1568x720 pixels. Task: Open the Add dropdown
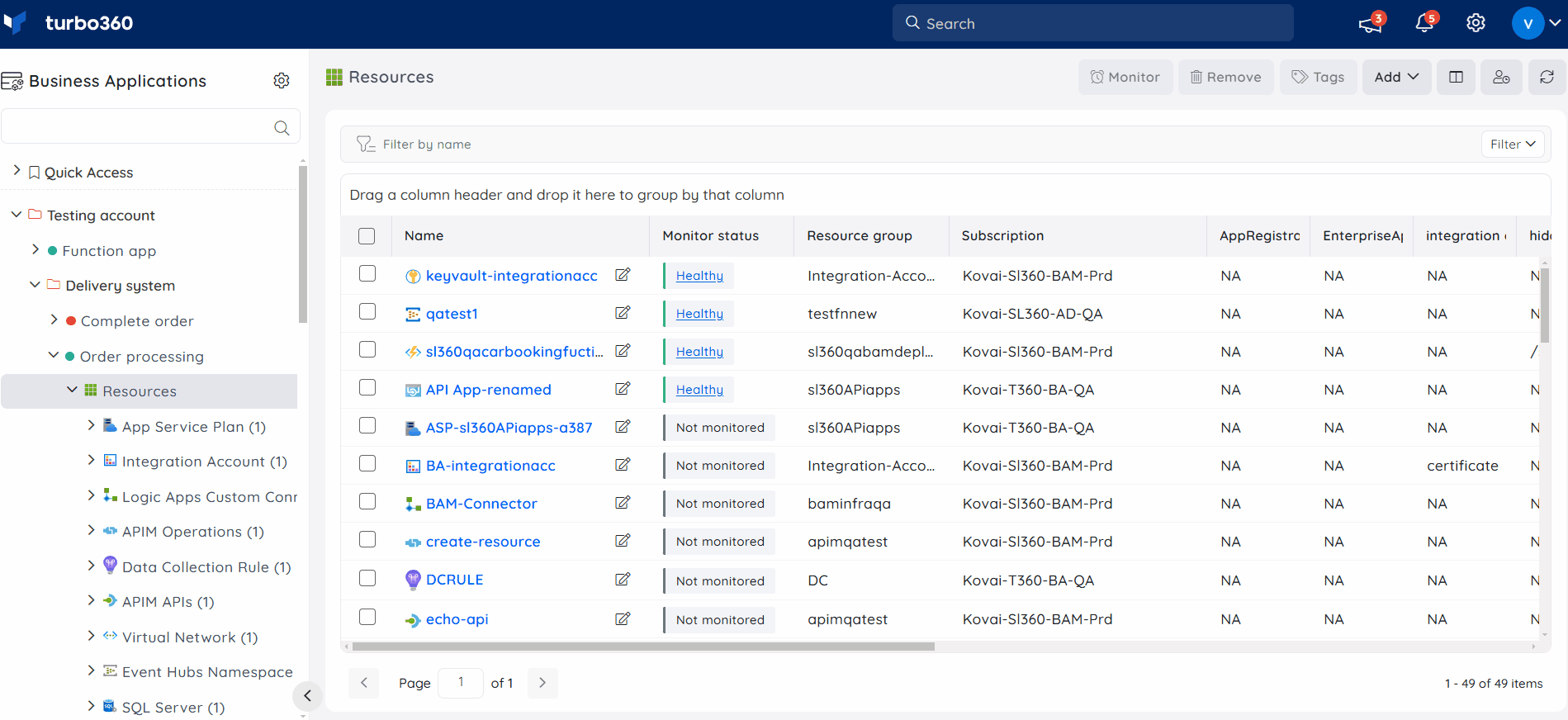coord(1396,77)
